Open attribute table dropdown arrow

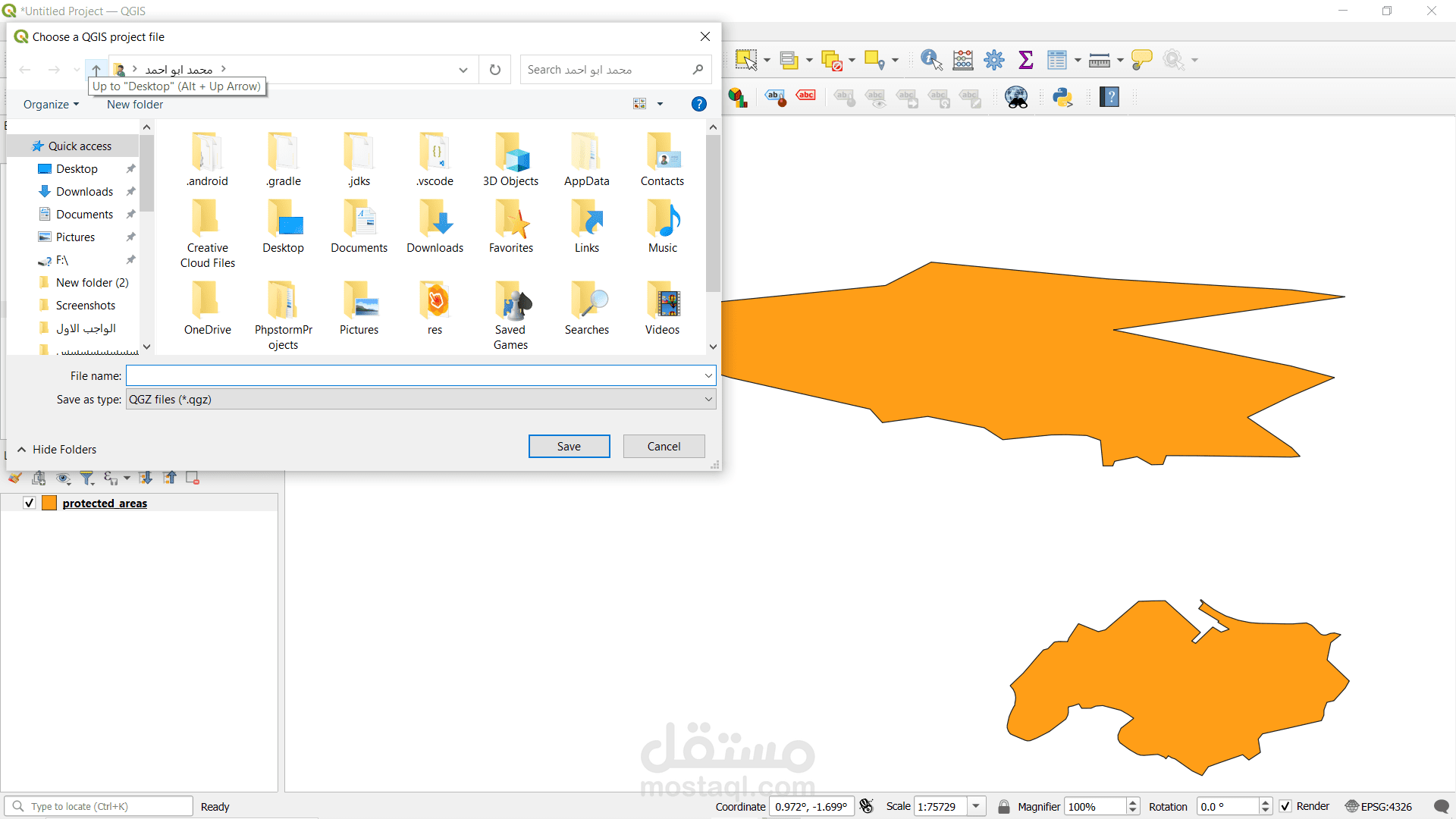(x=1078, y=60)
